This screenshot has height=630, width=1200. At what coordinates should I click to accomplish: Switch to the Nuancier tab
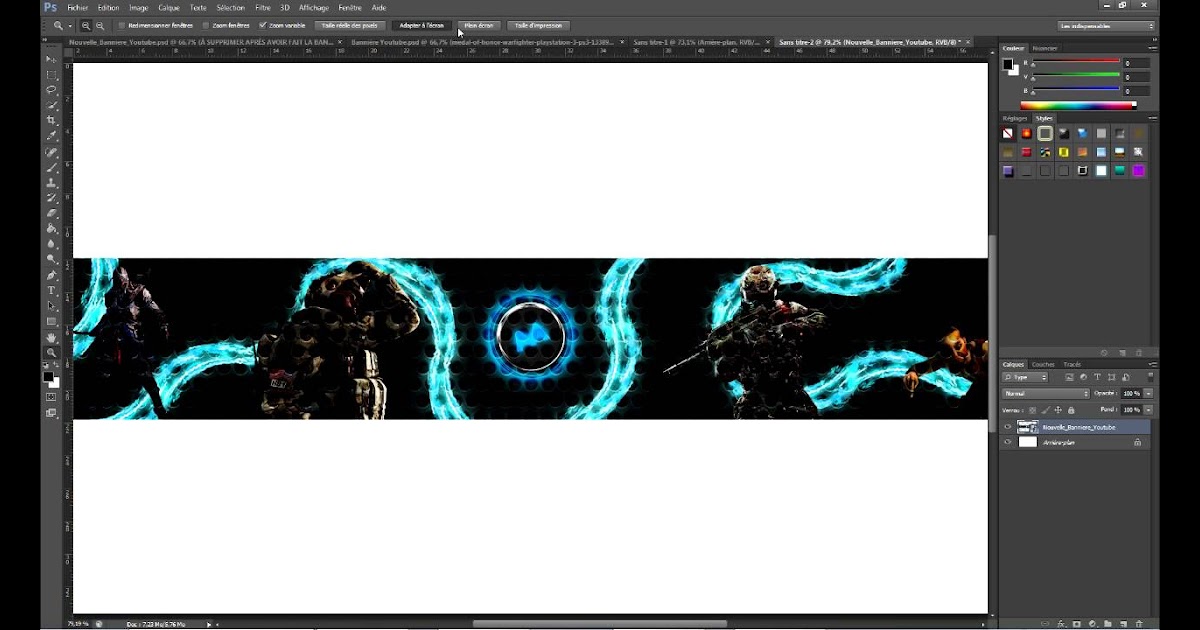[x=1045, y=48]
